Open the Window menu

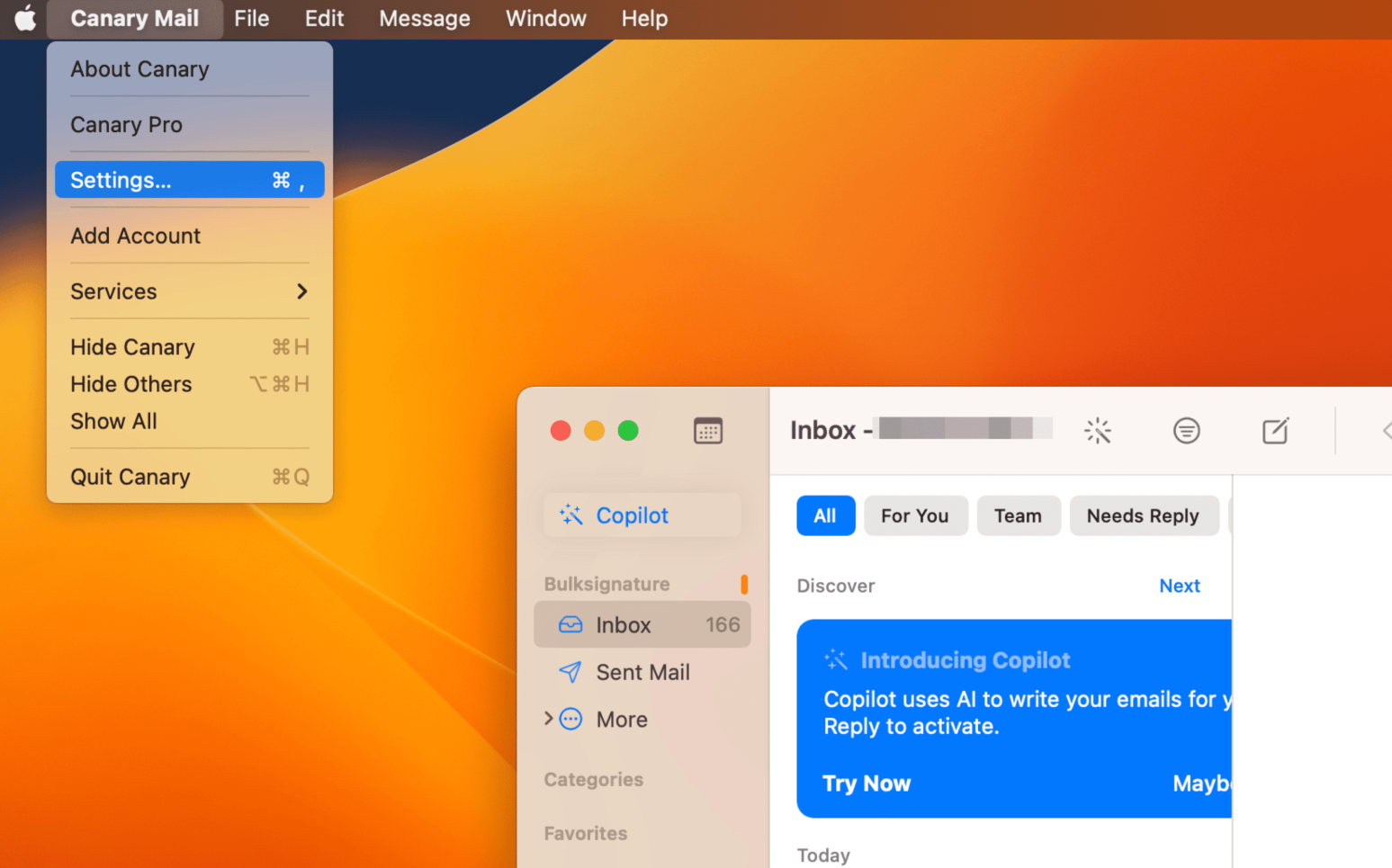(x=546, y=19)
